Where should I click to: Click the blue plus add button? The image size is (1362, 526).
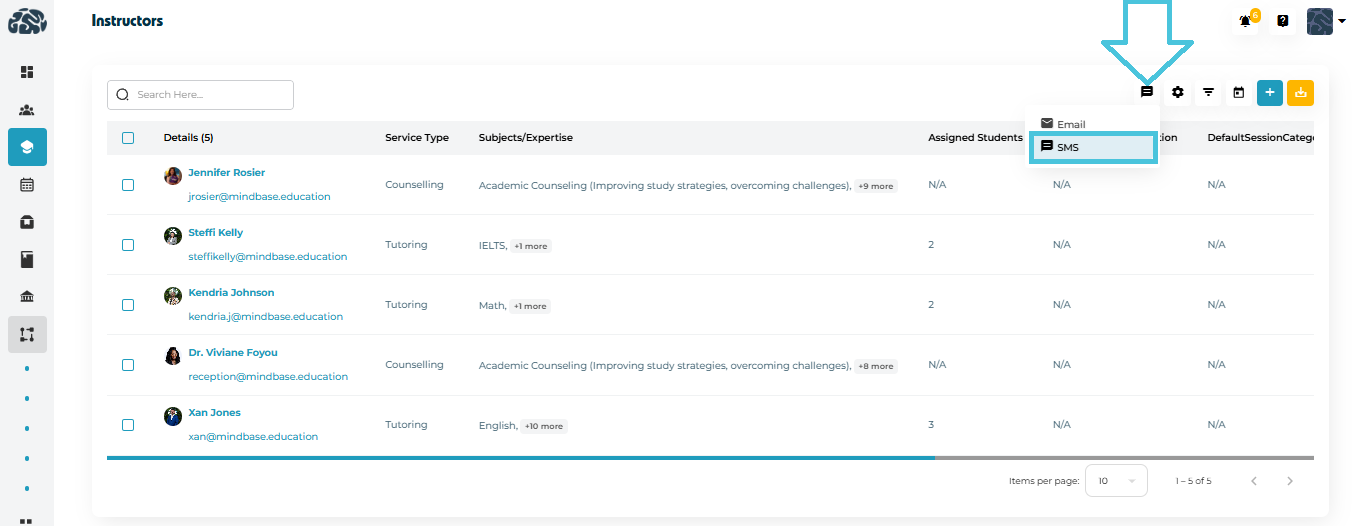click(x=1270, y=93)
